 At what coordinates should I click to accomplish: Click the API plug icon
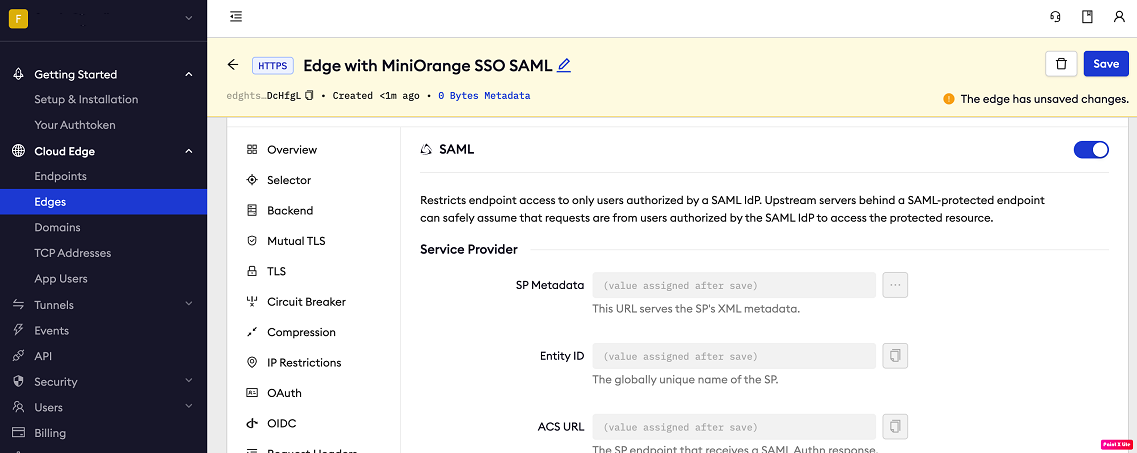tap(19, 356)
